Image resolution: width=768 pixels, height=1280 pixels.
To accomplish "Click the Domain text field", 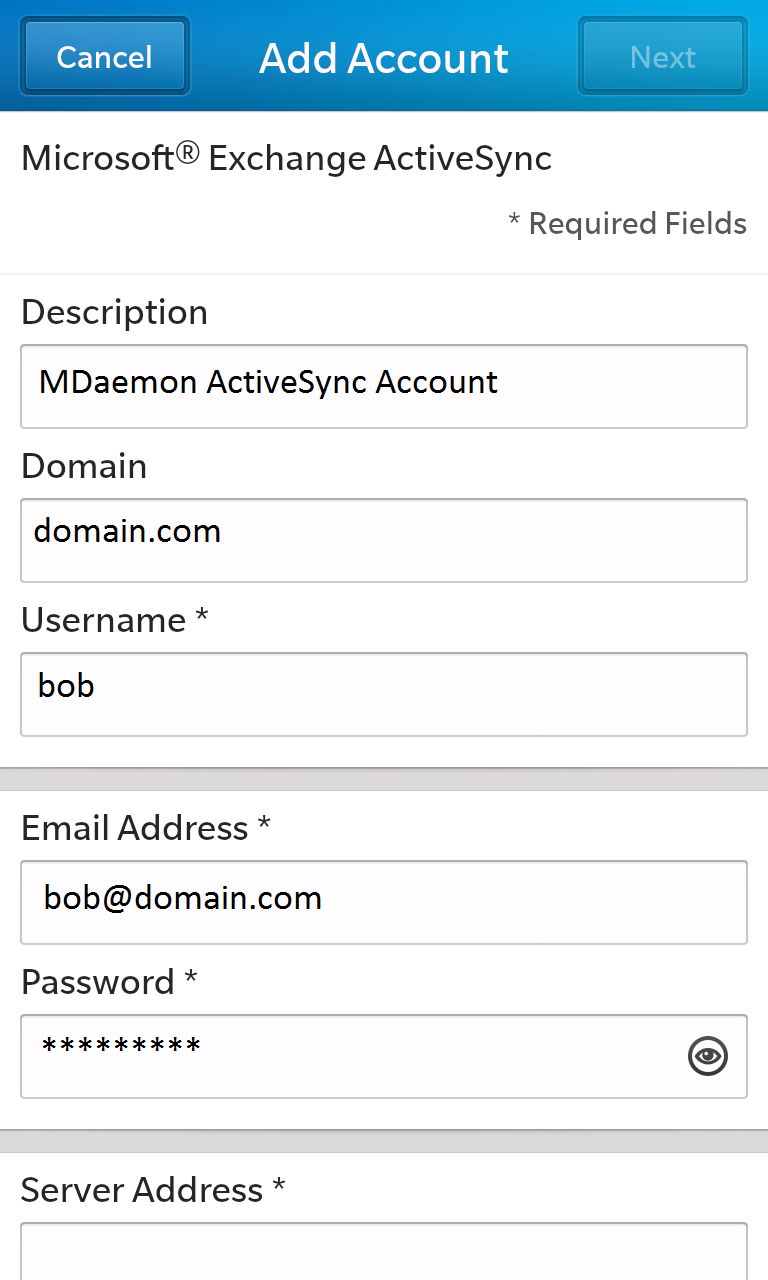I will (384, 540).
